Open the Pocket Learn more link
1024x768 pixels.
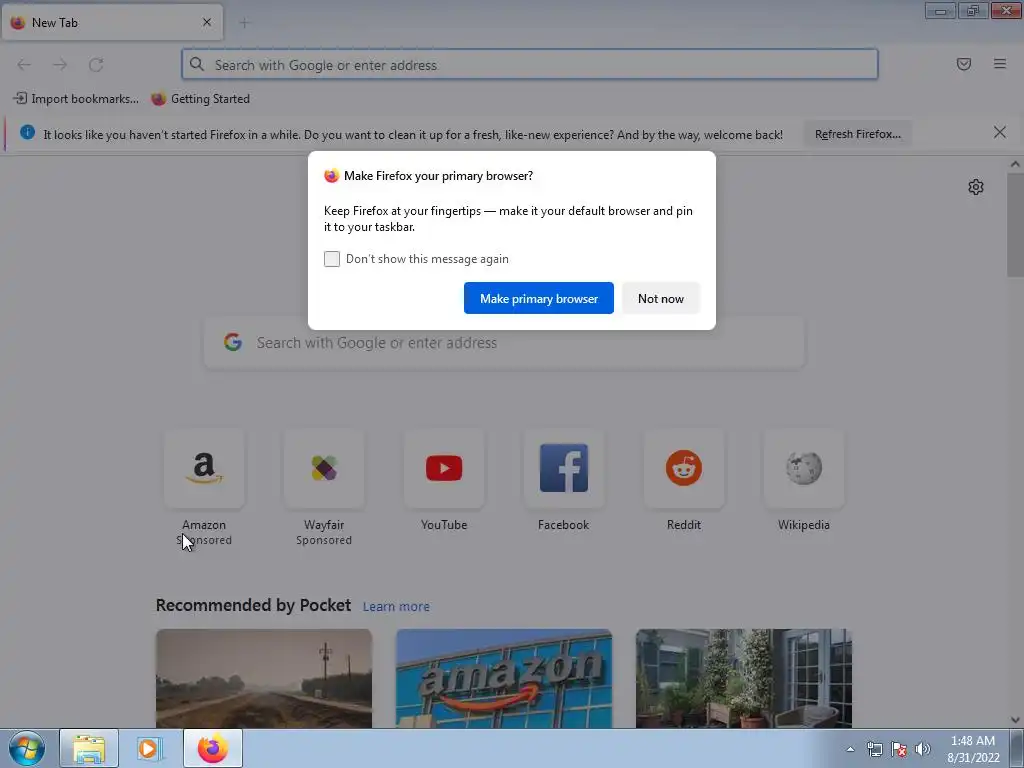396,607
